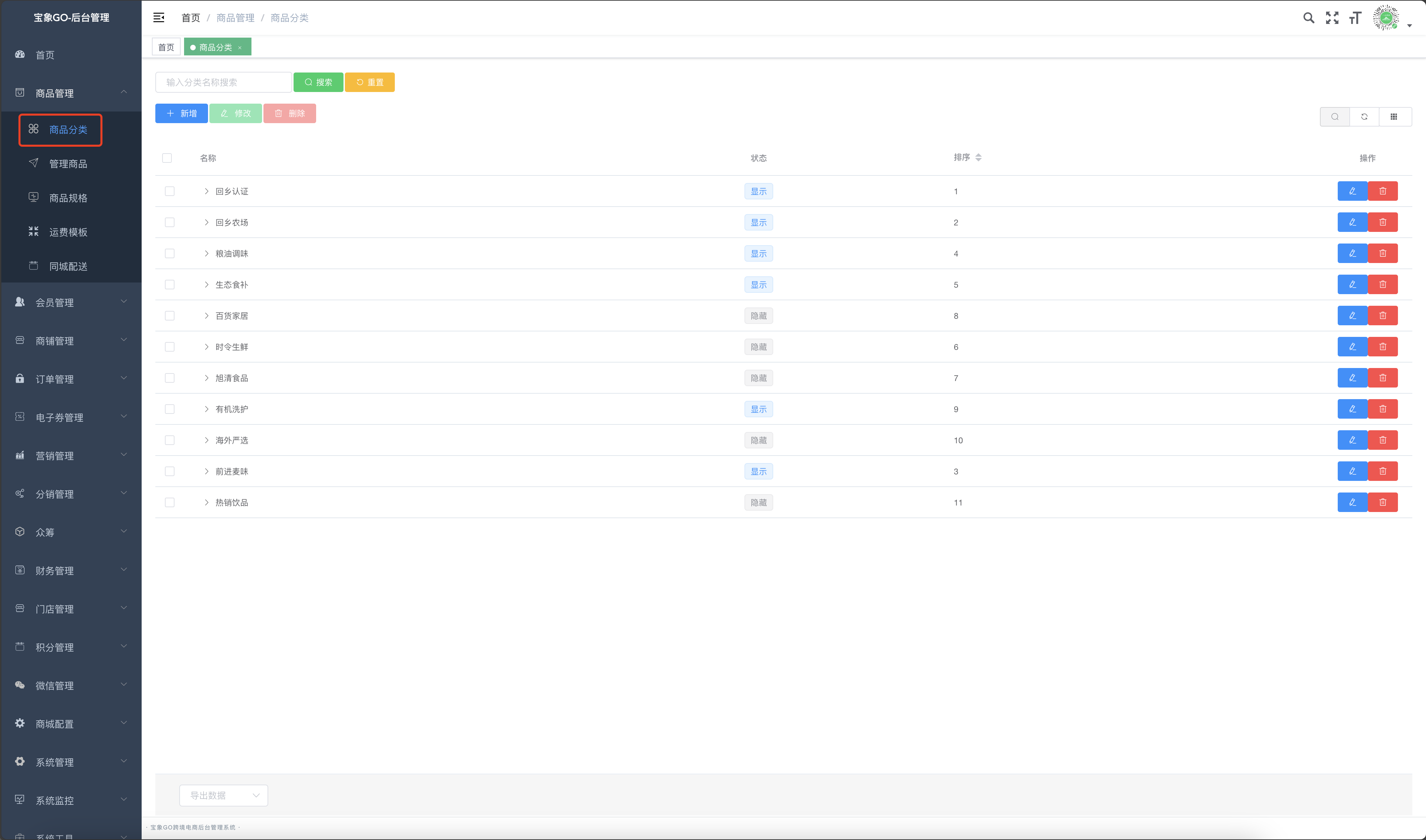The image size is (1426, 840).
Task: Open 管理商品 in the sidebar
Action: click(x=68, y=164)
